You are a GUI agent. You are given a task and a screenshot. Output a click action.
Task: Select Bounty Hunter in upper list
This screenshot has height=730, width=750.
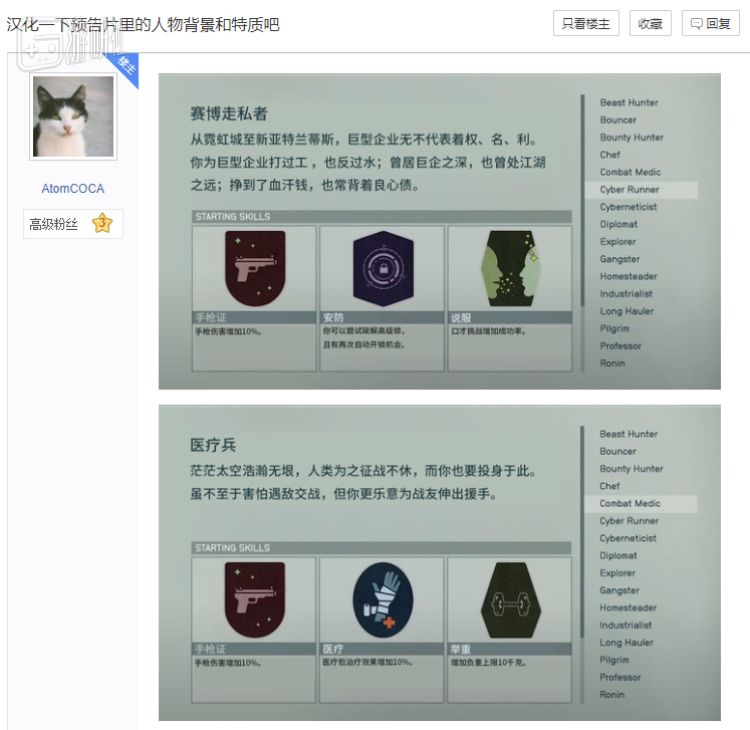[x=631, y=137]
